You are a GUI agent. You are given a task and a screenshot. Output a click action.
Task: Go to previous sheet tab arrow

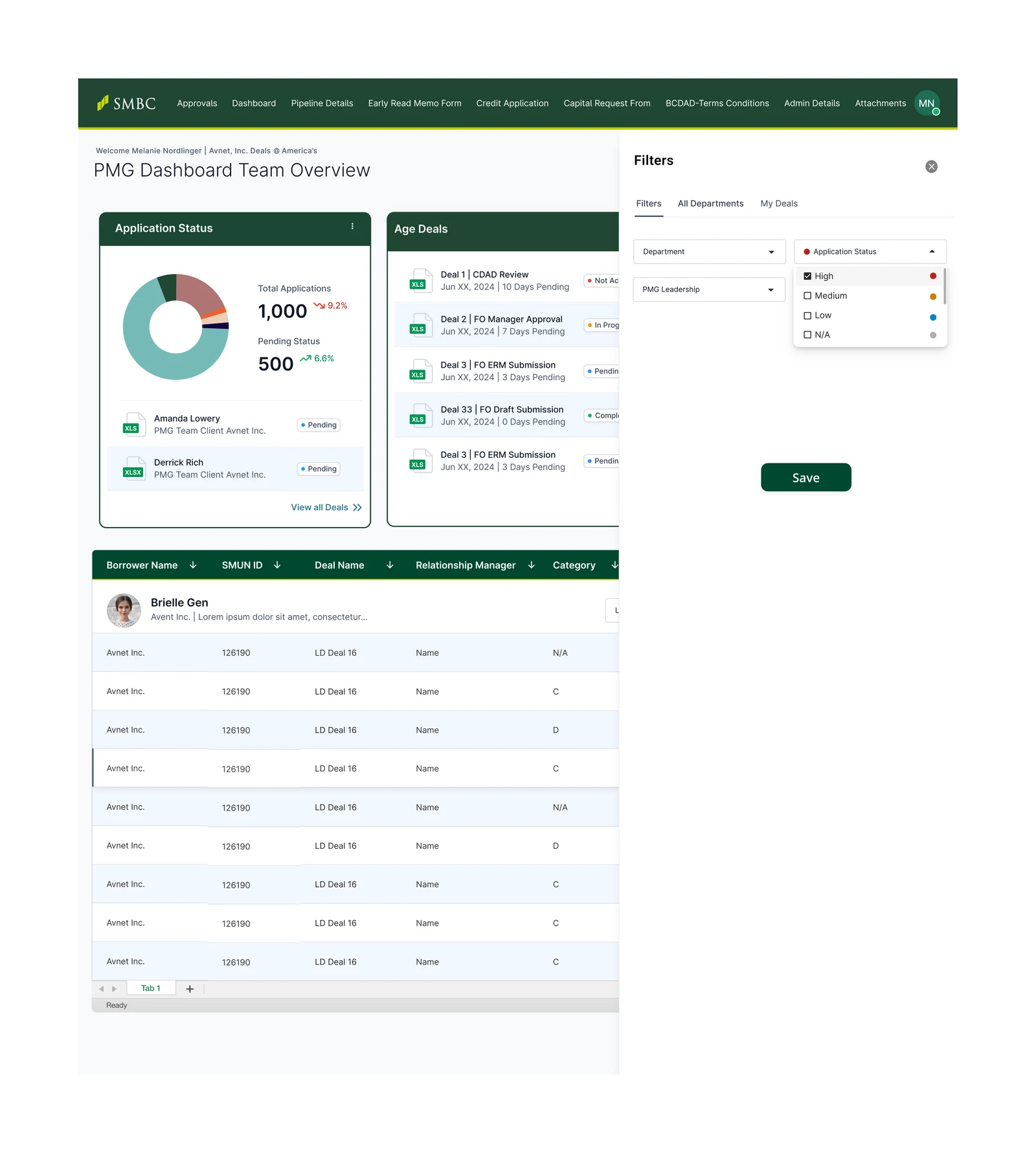point(102,989)
